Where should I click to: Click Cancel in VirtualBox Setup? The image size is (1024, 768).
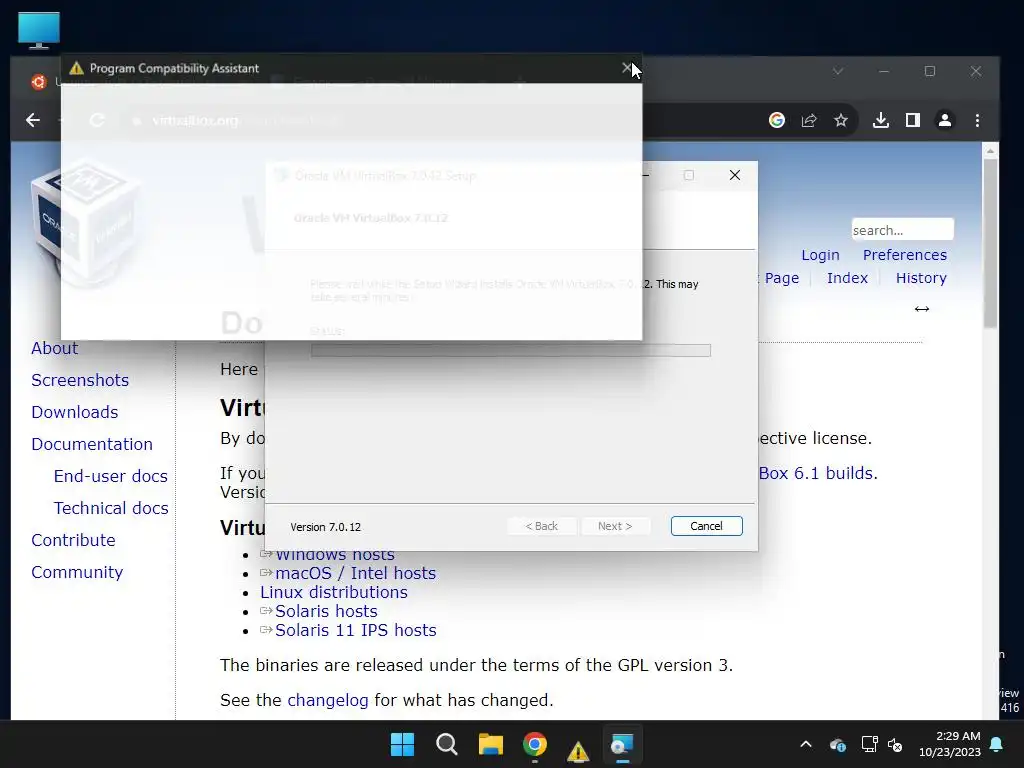pos(707,526)
